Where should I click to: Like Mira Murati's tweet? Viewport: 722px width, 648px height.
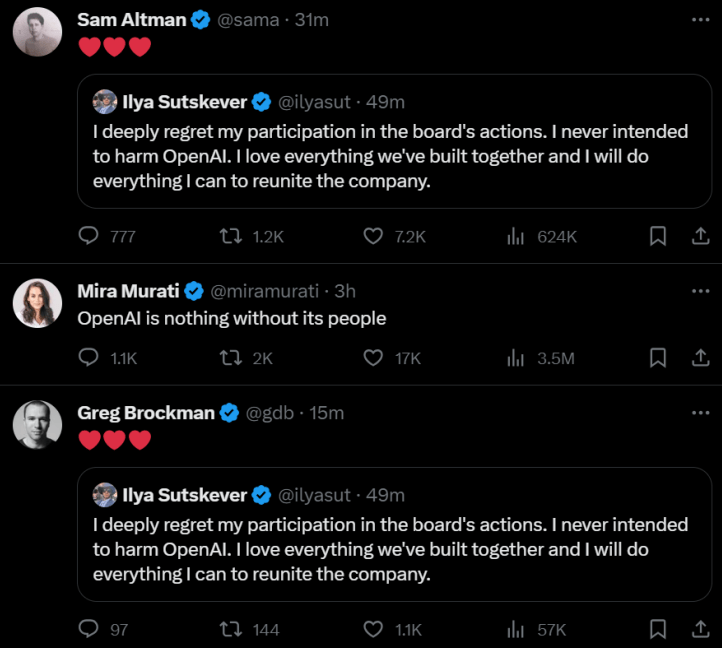(373, 357)
